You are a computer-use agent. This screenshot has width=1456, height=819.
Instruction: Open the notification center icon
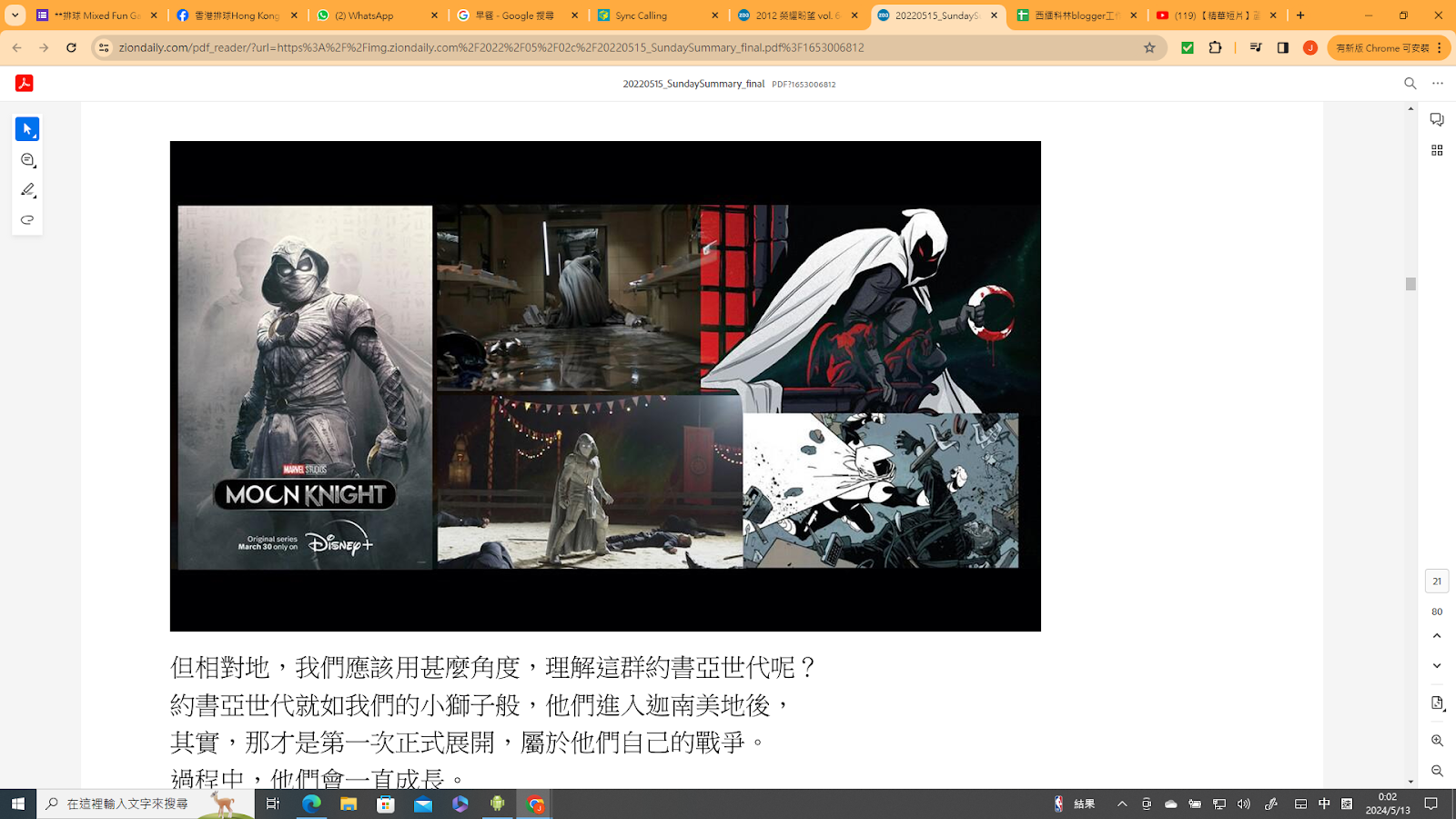coord(1431,804)
